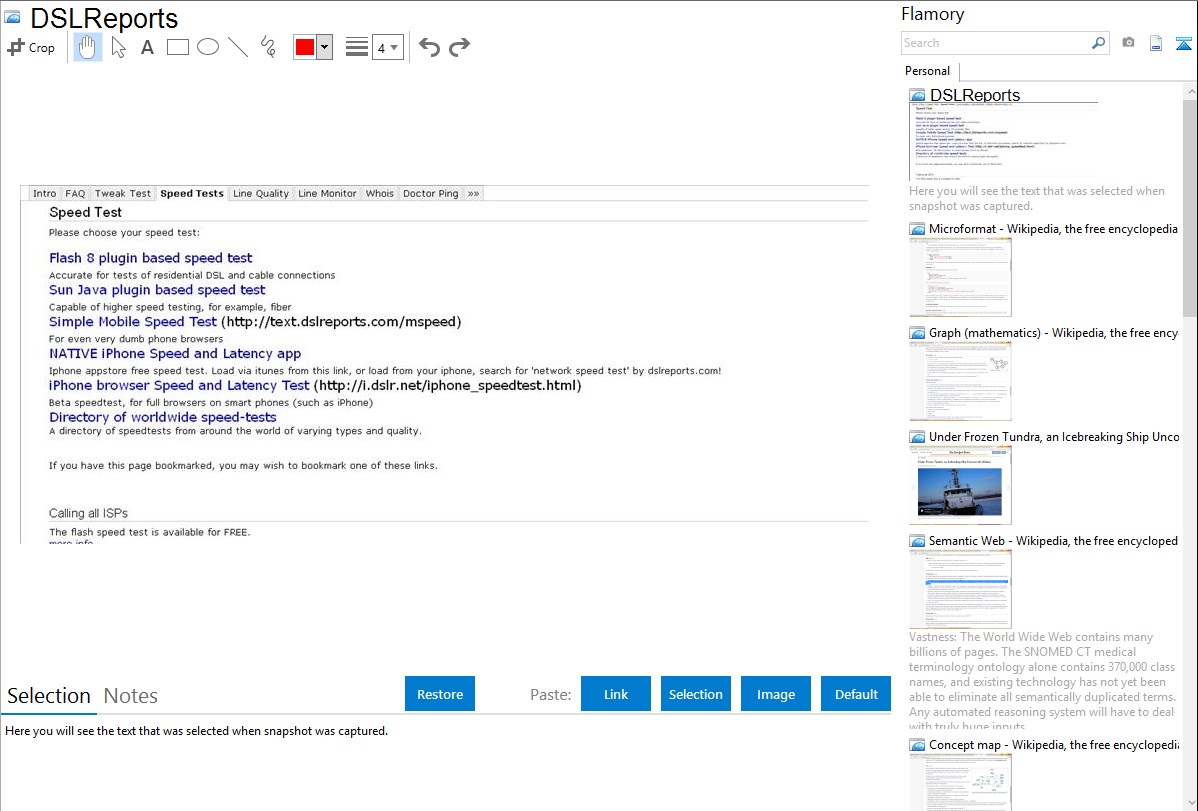
Task: Pick the ellipse drawing tool
Action: (208, 47)
